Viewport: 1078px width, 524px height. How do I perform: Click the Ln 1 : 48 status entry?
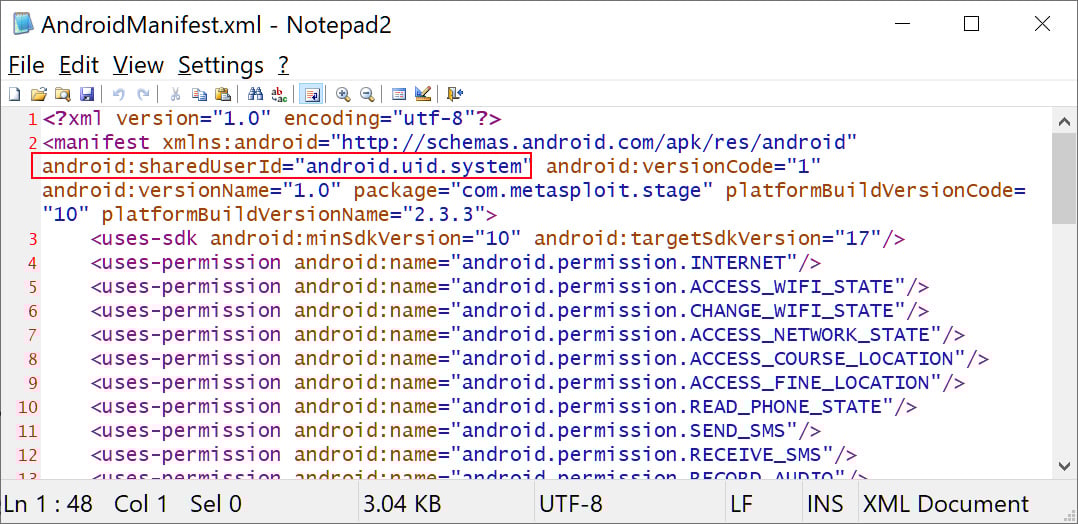[48, 504]
